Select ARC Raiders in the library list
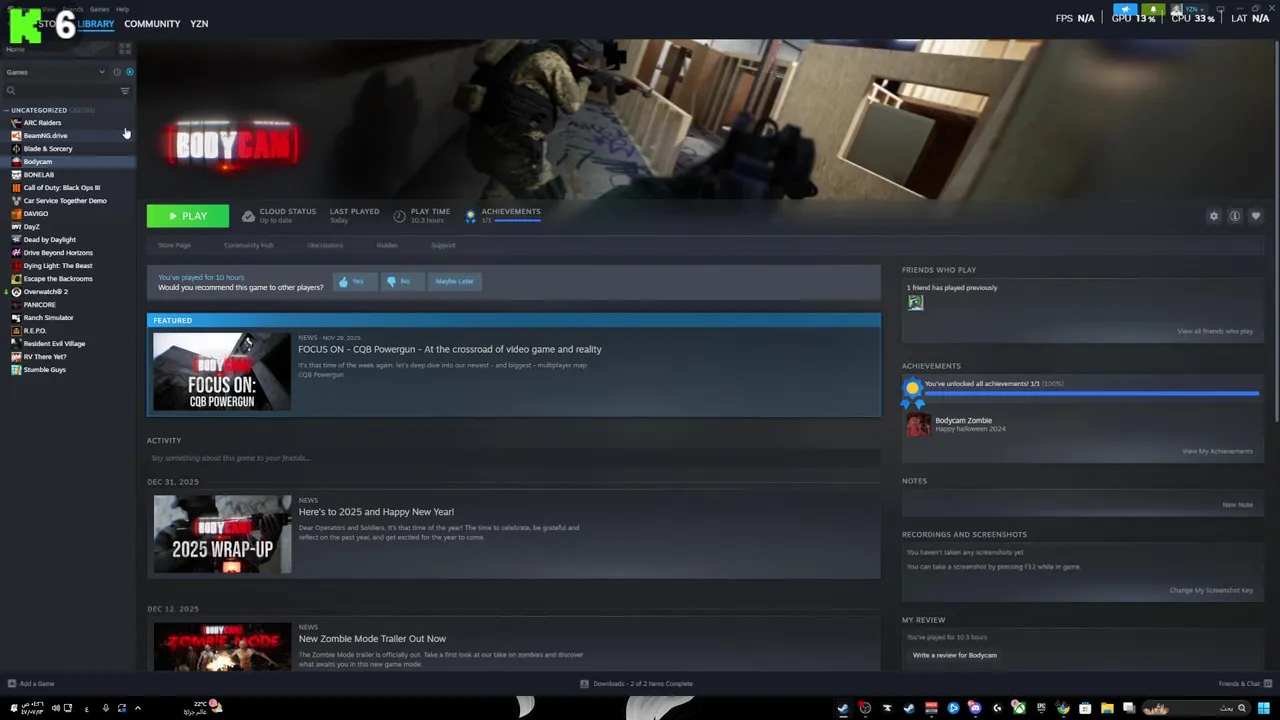The height and width of the screenshot is (720, 1280). point(42,123)
